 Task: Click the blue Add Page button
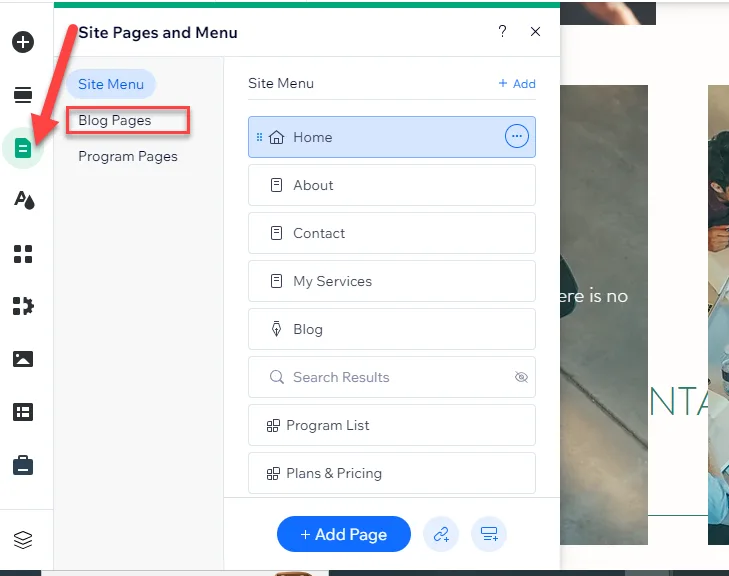click(344, 534)
